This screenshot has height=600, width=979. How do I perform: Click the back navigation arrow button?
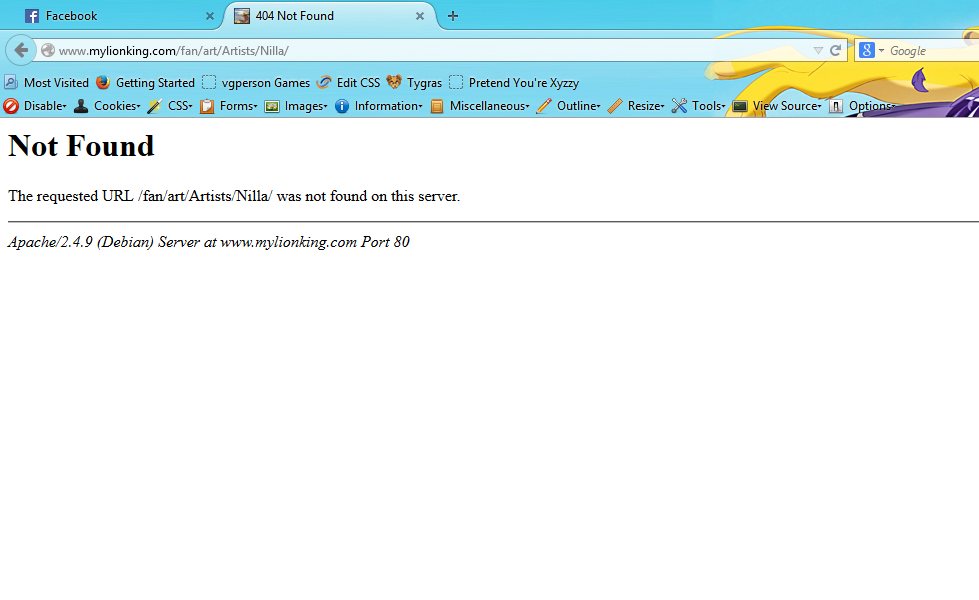21,50
